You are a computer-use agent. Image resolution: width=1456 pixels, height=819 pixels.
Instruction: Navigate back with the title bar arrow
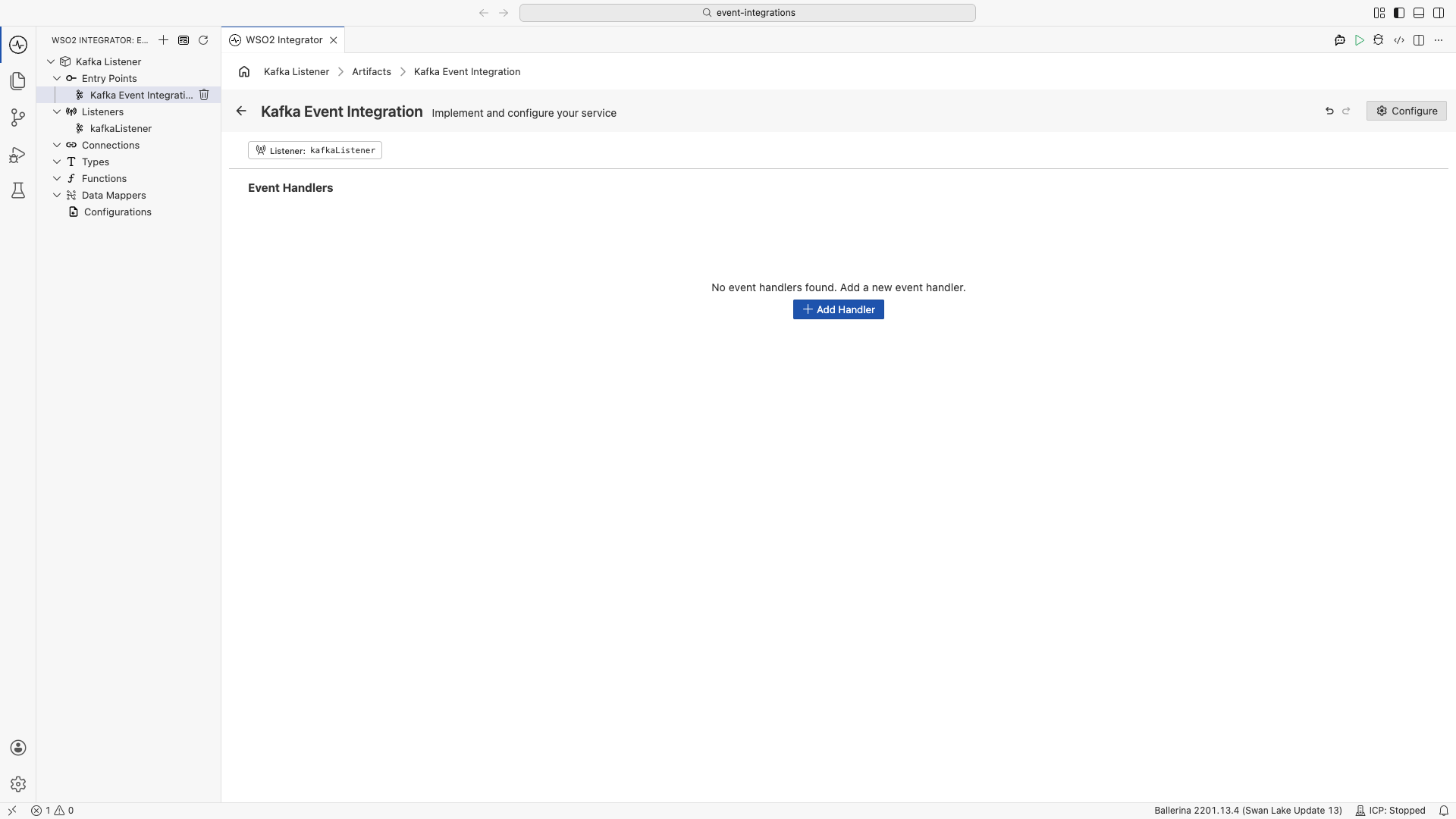coord(484,13)
